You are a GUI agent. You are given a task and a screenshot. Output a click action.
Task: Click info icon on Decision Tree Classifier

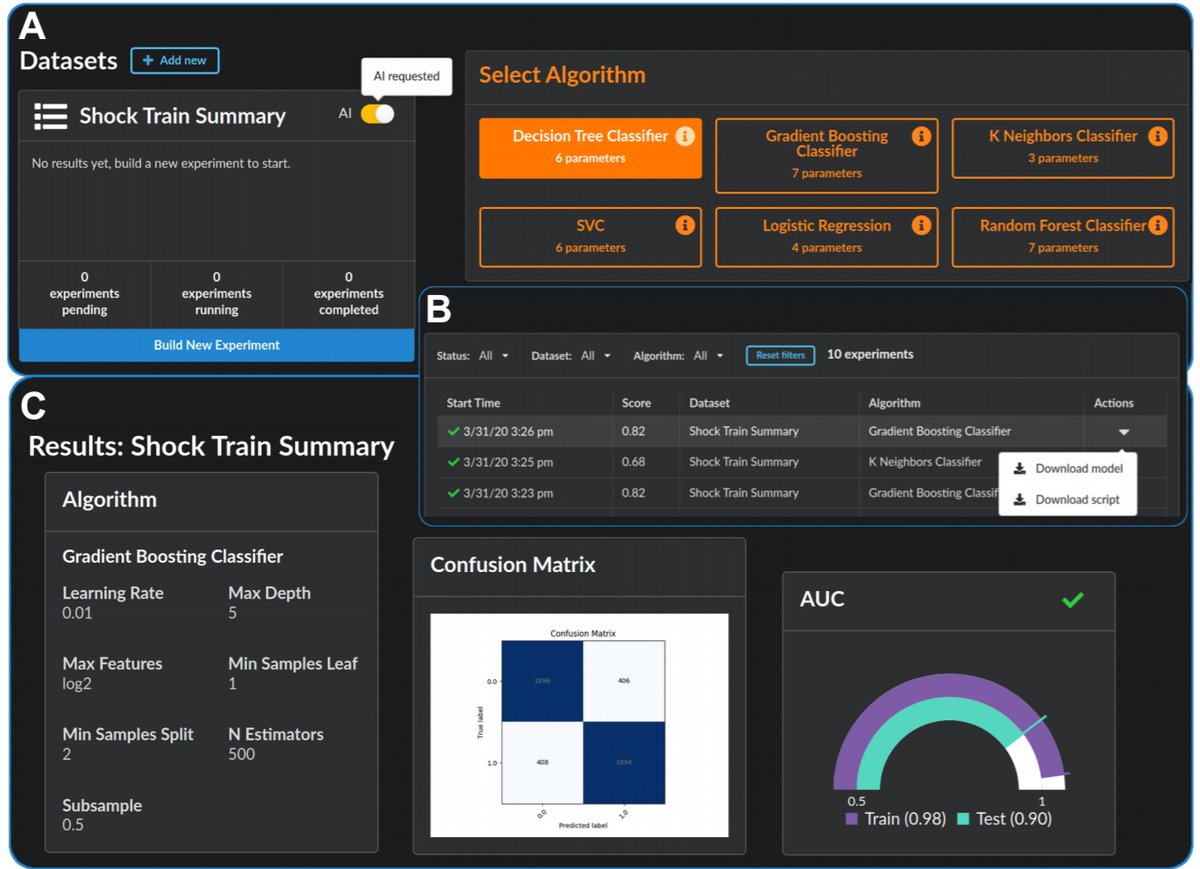tap(684, 136)
